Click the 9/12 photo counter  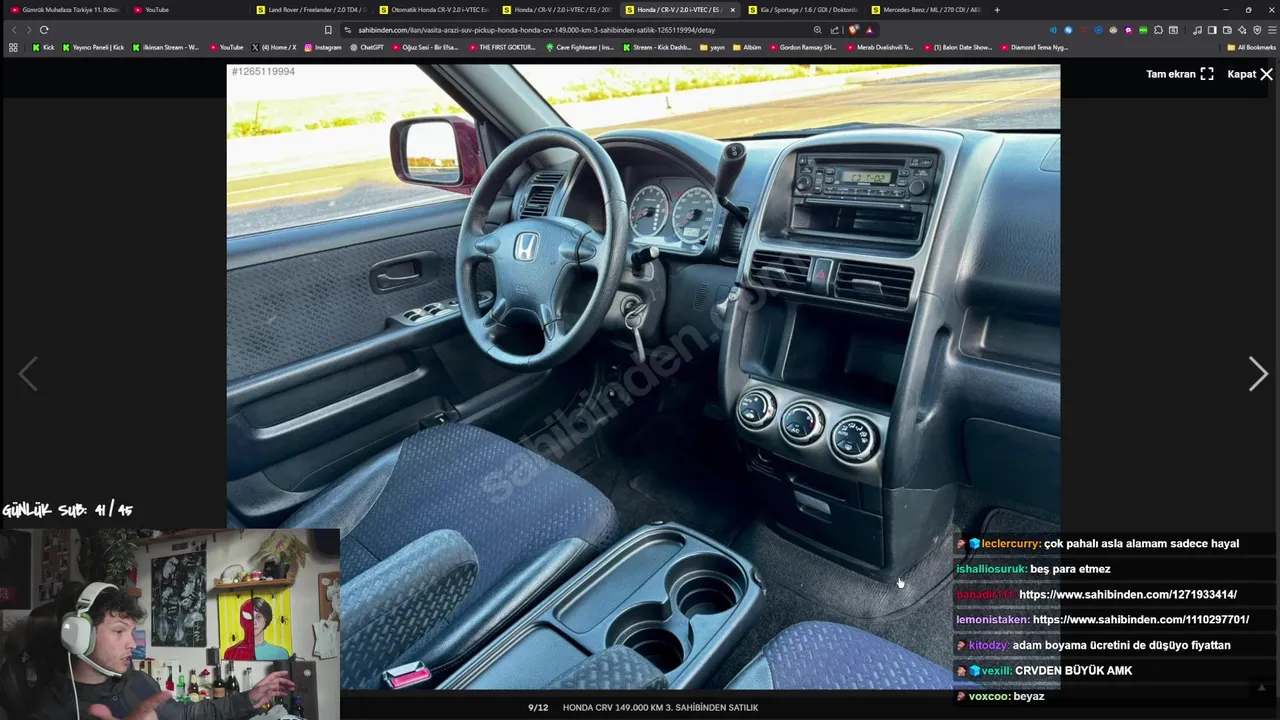(x=538, y=707)
